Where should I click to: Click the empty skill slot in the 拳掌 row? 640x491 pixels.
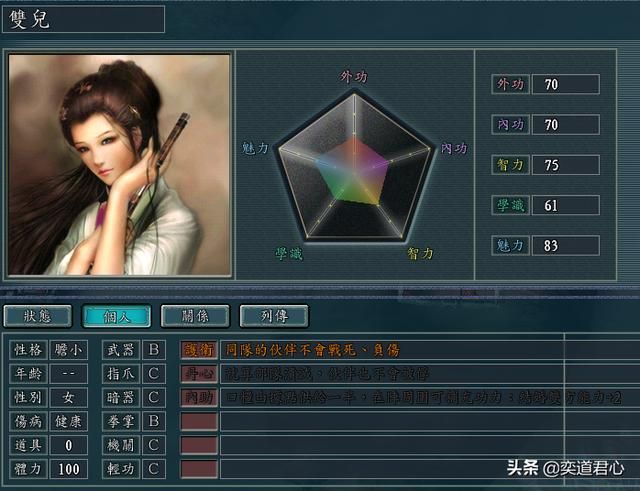click(199, 421)
